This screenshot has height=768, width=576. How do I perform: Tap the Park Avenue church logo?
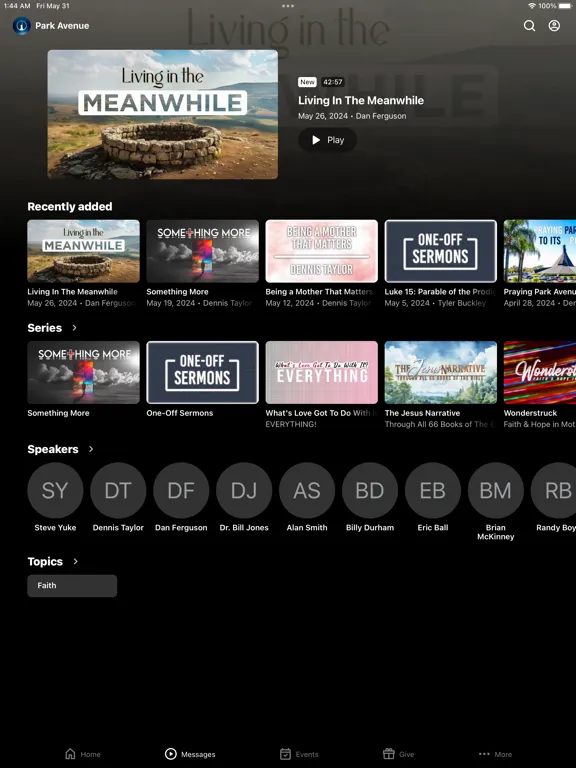tap(22, 25)
